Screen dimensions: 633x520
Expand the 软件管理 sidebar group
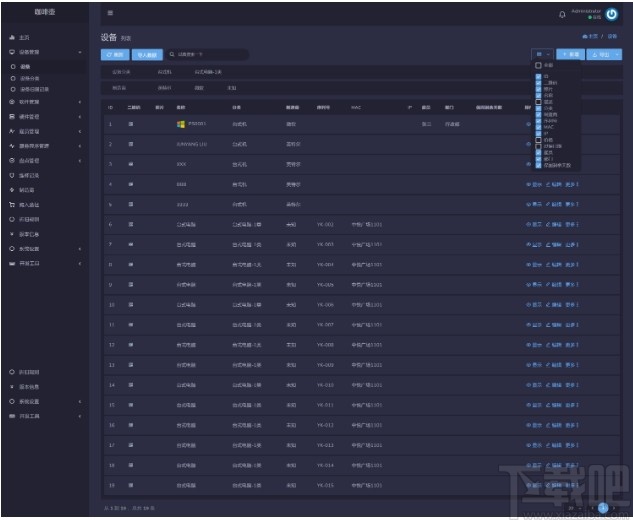pos(80,102)
